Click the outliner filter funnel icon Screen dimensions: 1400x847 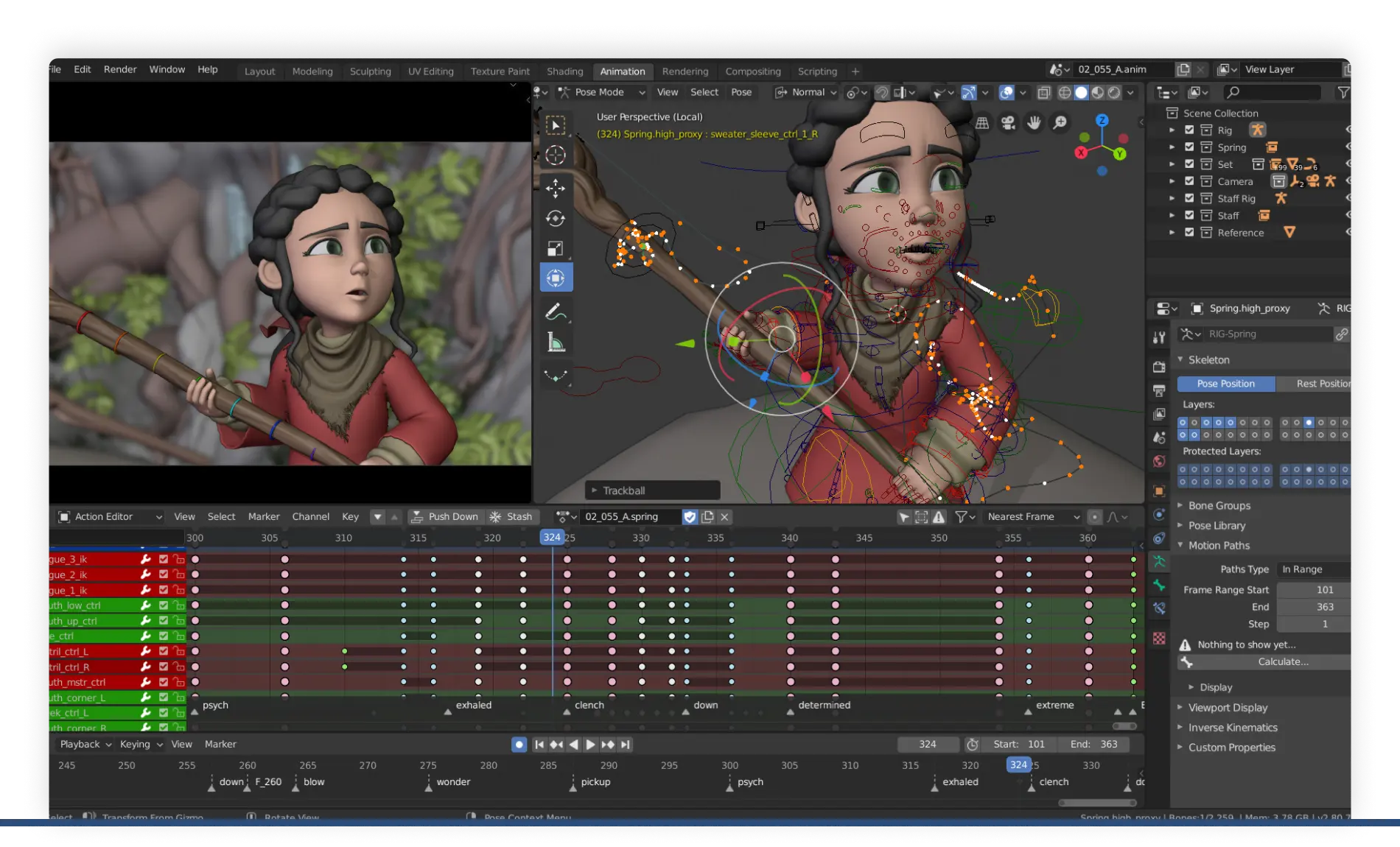pos(1343,93)
